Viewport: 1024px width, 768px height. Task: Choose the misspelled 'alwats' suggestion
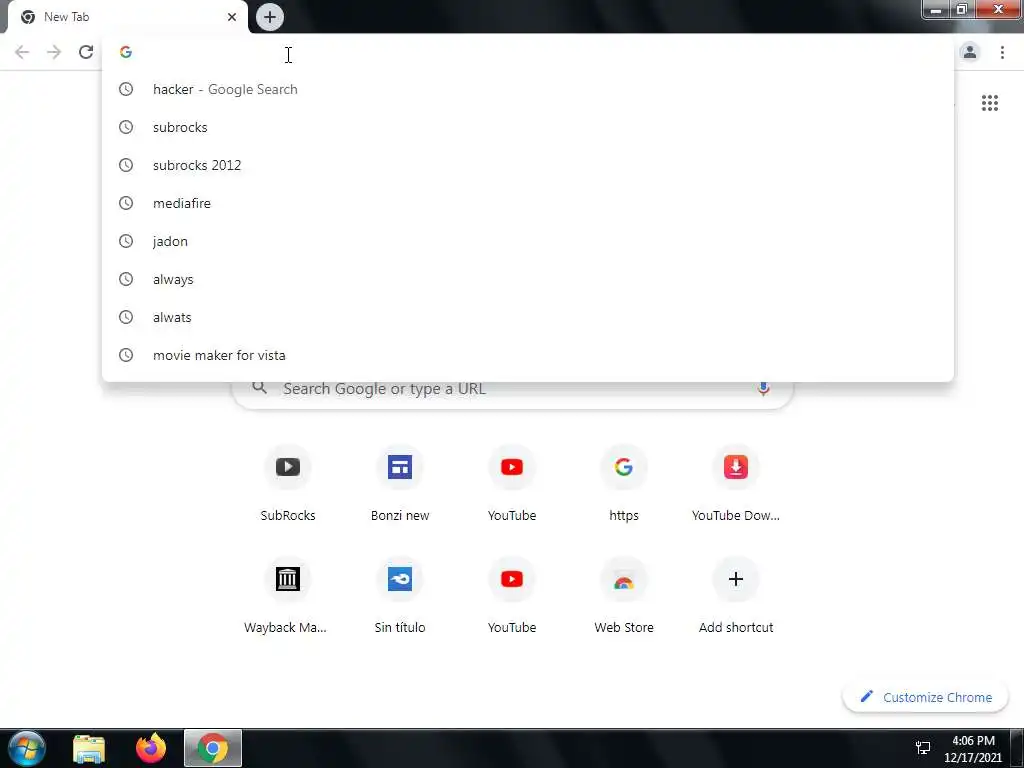click(528, 317)
